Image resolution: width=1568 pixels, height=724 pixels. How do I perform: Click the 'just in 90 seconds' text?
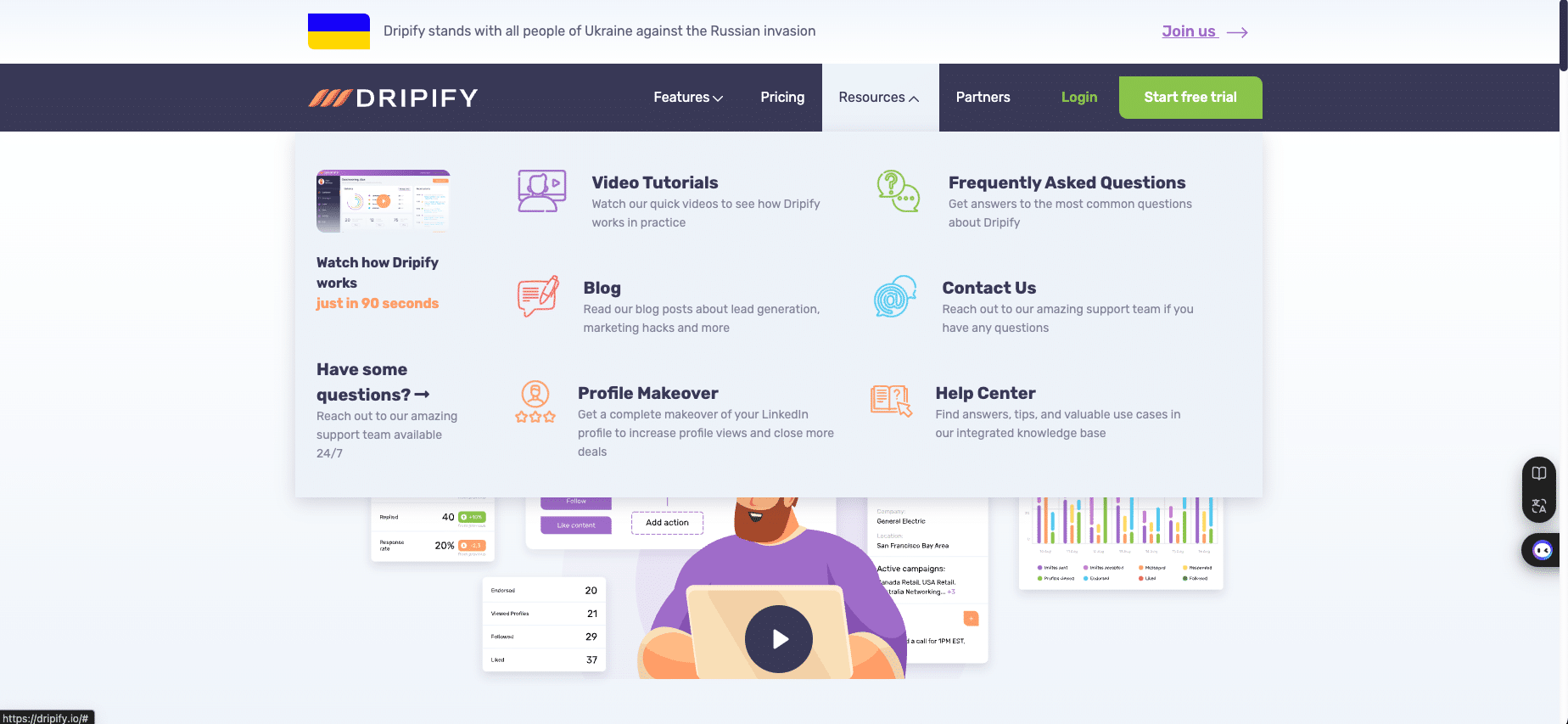point(378,303)
